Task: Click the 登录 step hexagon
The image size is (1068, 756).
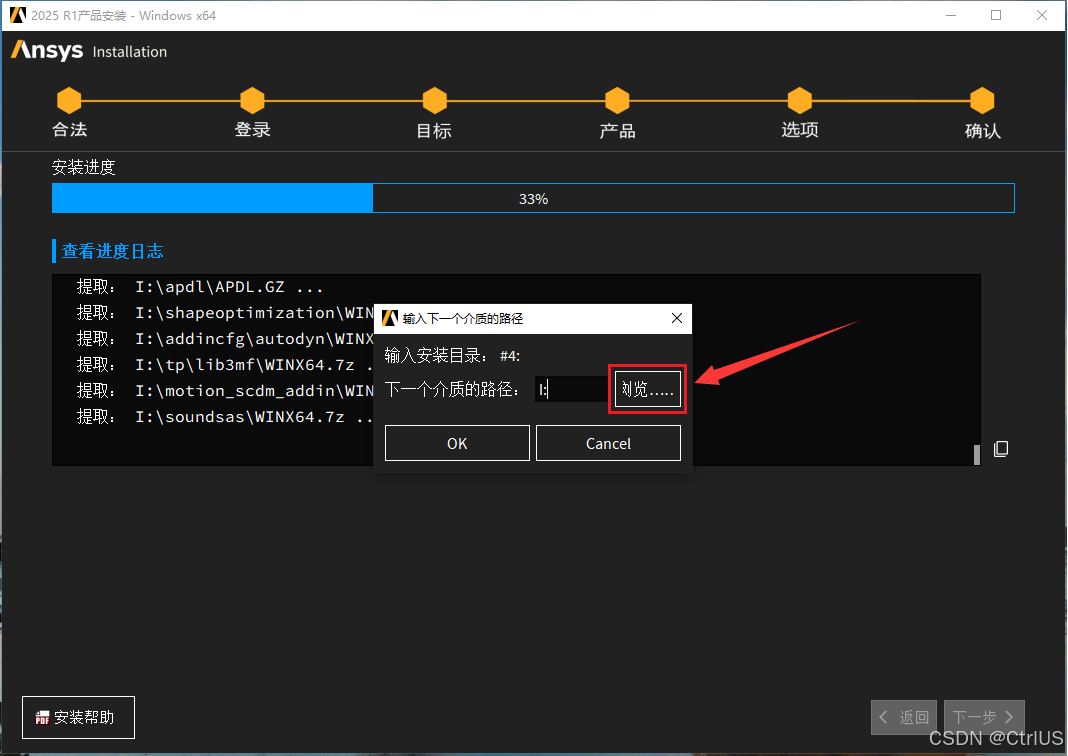Action: click(x=252, y=100)
